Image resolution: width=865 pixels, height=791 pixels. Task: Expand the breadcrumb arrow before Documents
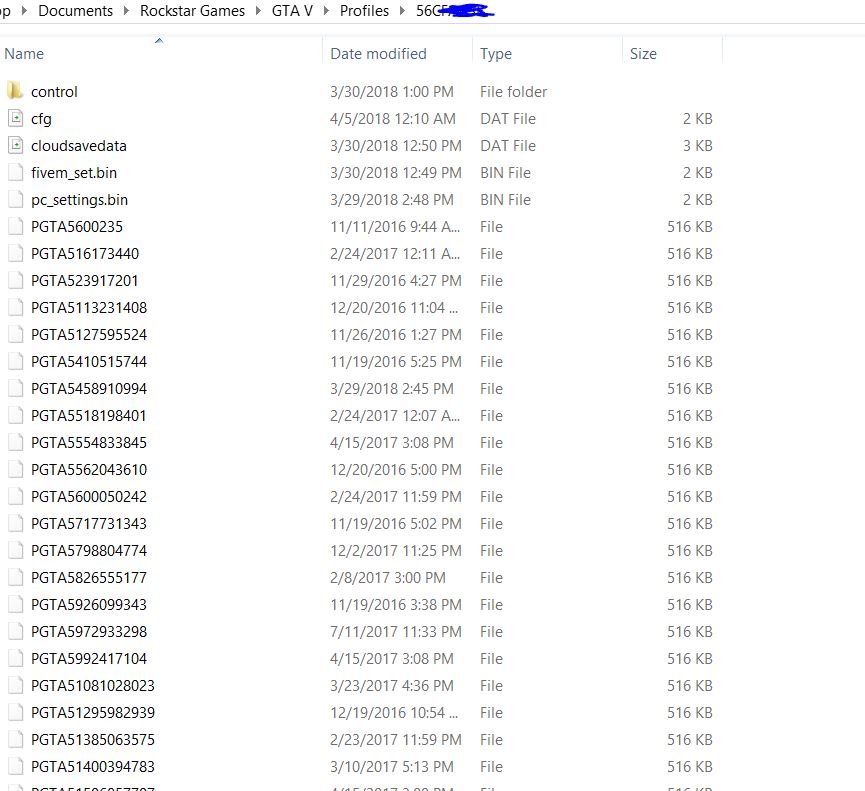[x=24, y=10]
